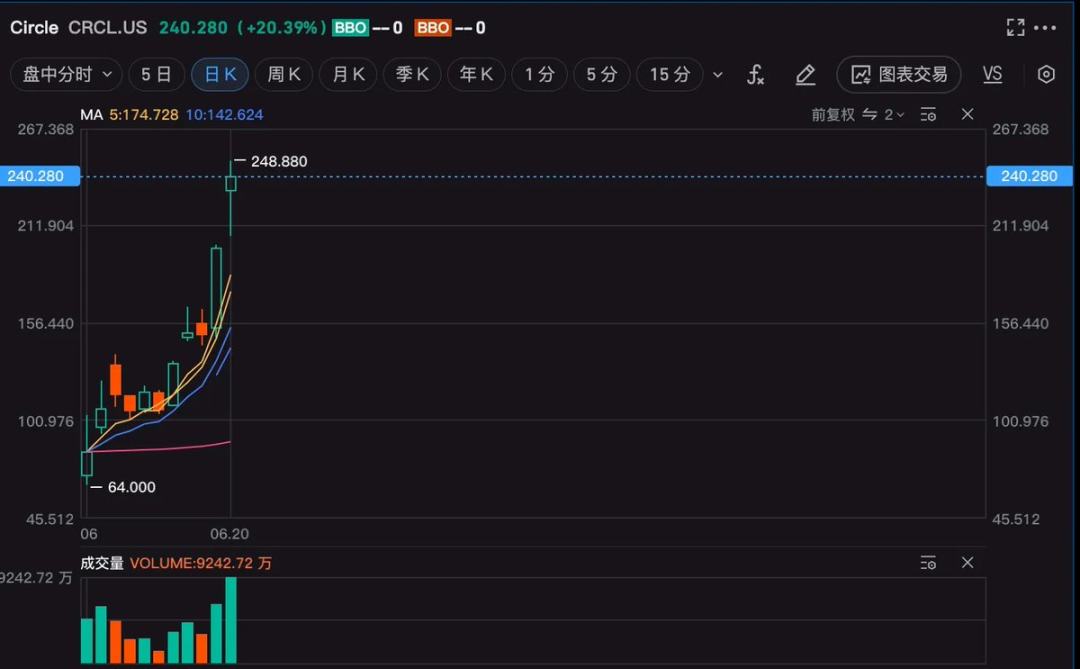
Task: Close the MA indicator overlay
Action: coord(967,115)
